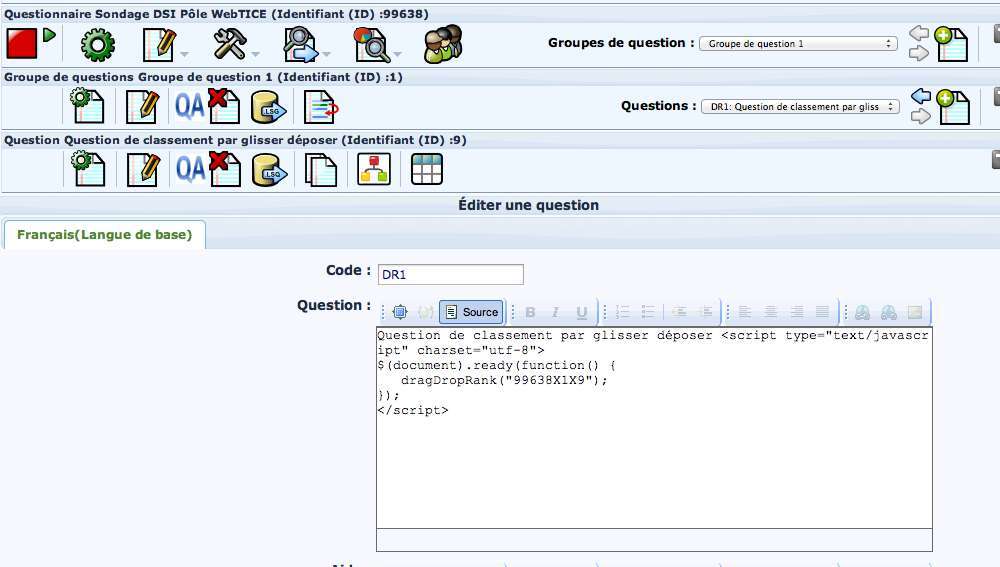
Task: Delete question via red X in question toolbar
Action: pyautogui.click(x=224, y=169)
